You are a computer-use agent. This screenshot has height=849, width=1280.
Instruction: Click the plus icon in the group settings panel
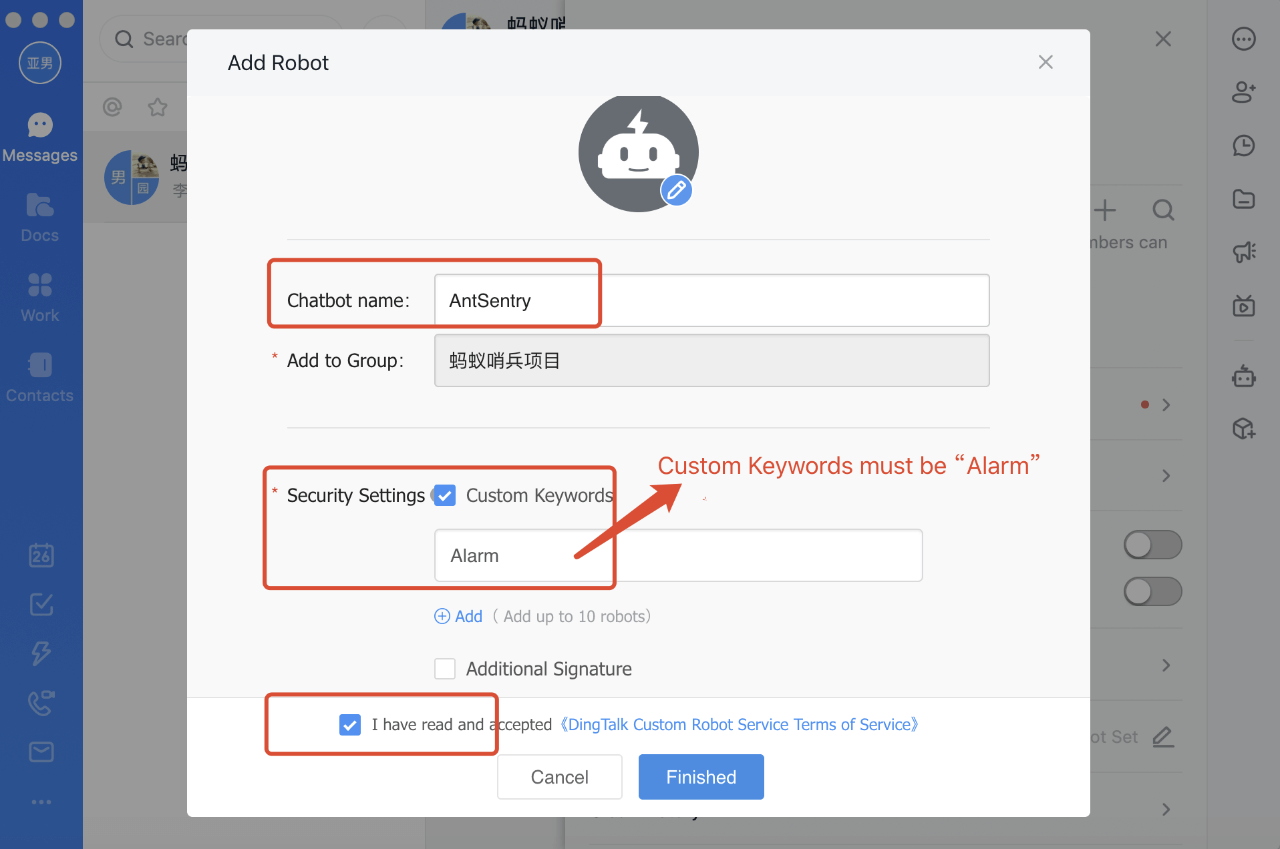(1104, 210)
